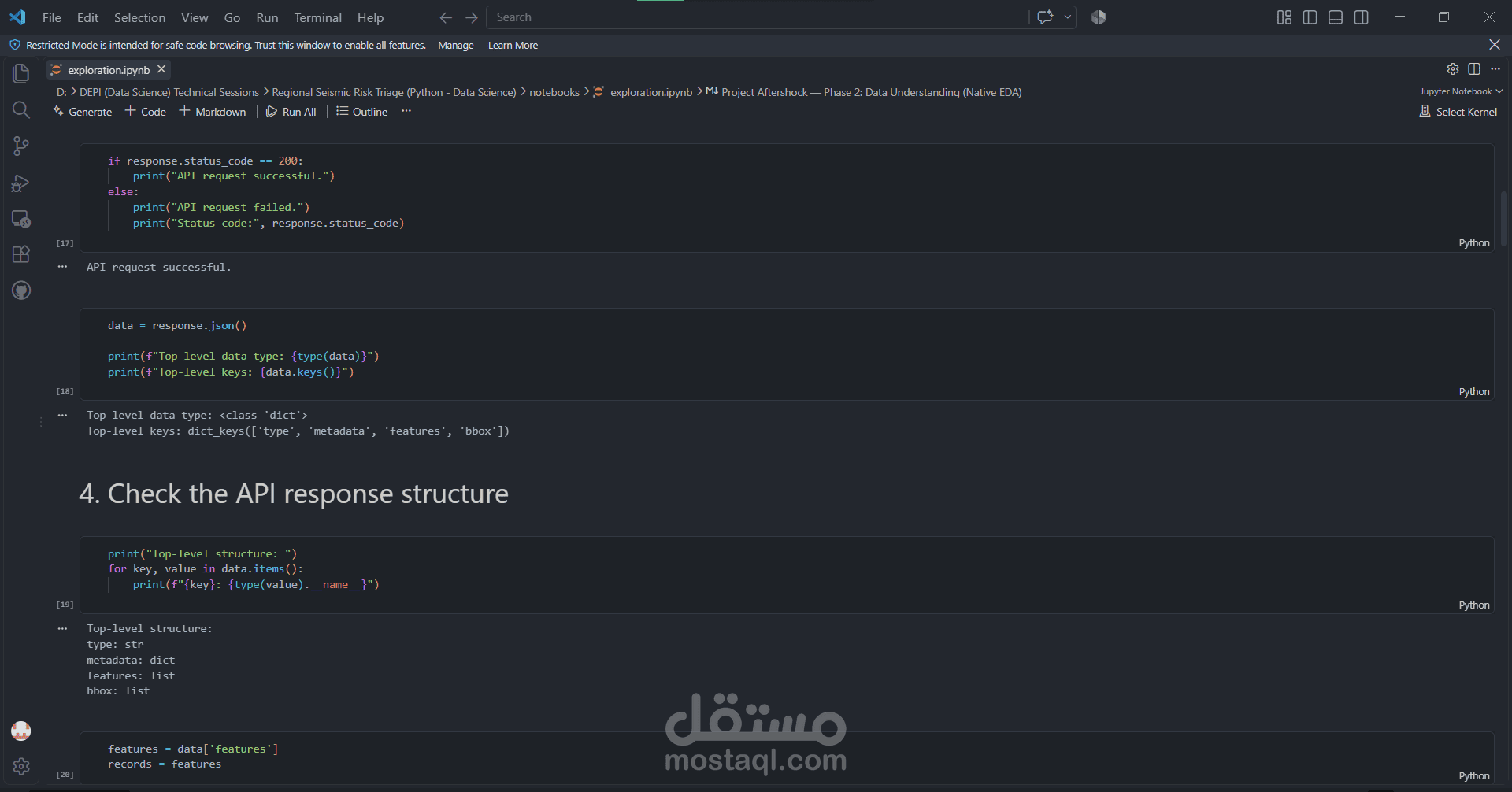
Task: Go forward in navigation history
Action: [x=471, y=17]
